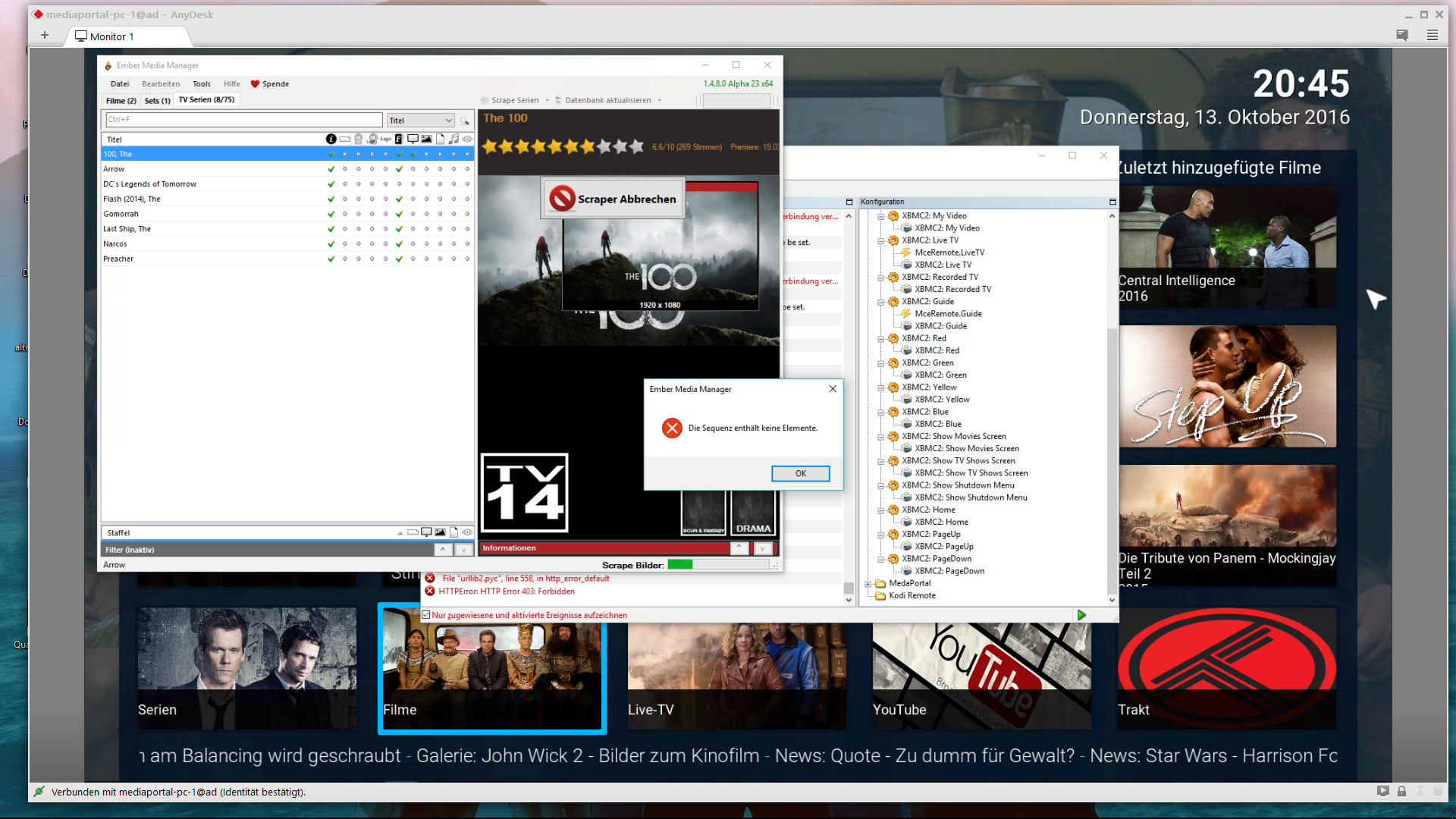Click the Staffel fanart monitor icon
The image size is (1456, 819).
[426, 532]
